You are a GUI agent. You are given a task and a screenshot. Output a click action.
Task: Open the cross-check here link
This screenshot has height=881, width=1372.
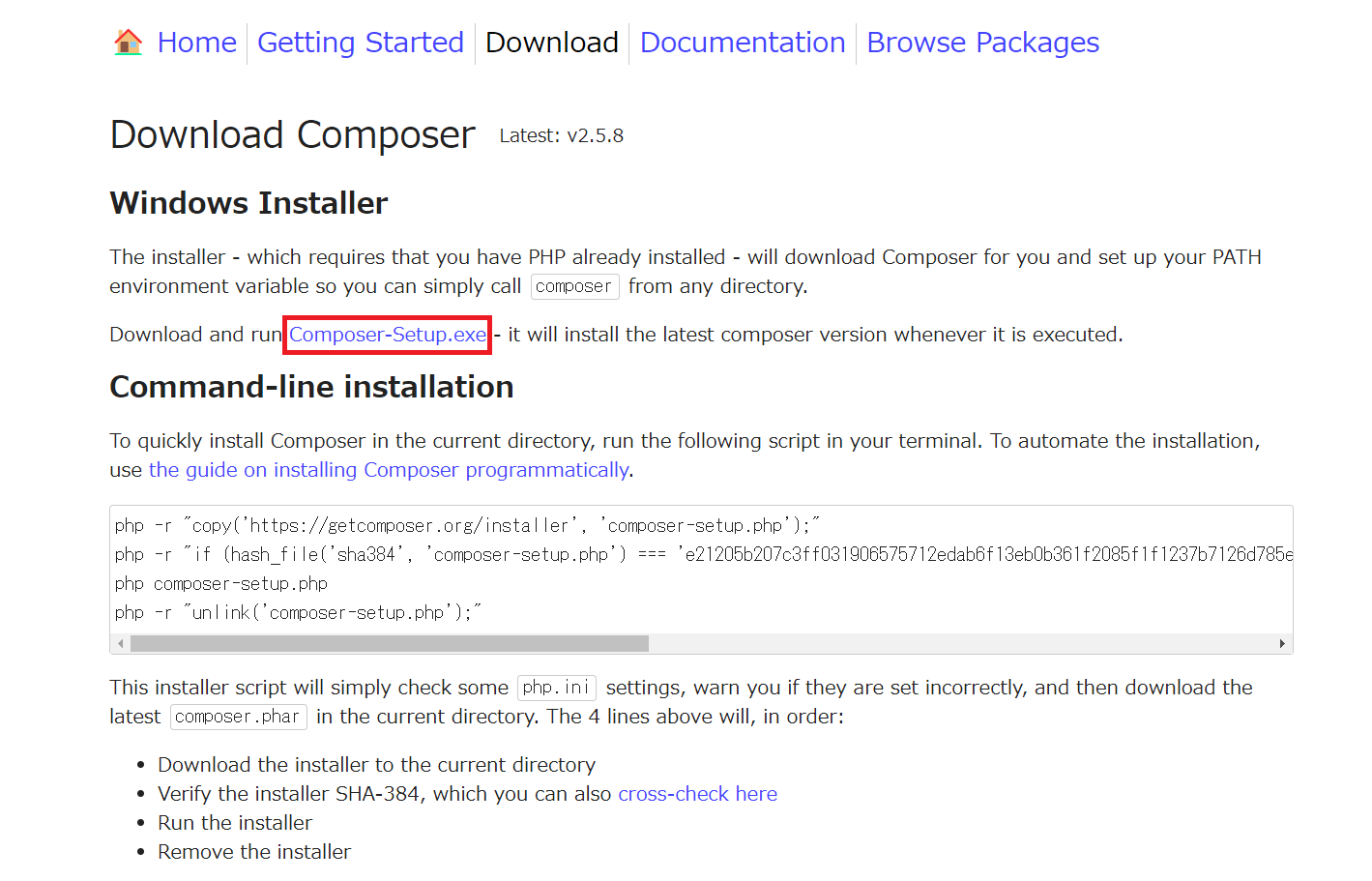point(697,794)
